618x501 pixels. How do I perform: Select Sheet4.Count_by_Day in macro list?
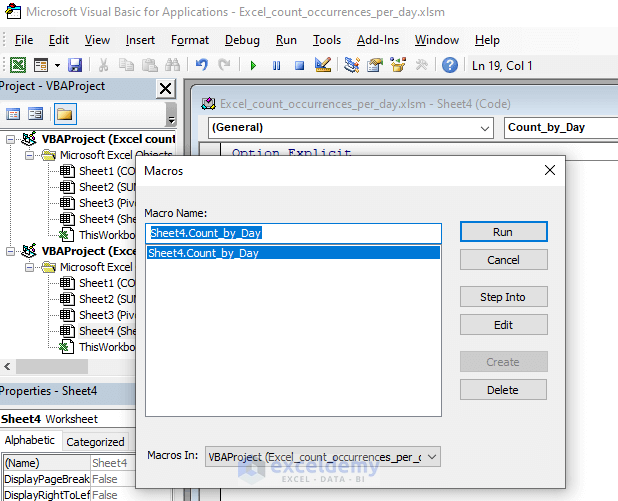point(293,253)
